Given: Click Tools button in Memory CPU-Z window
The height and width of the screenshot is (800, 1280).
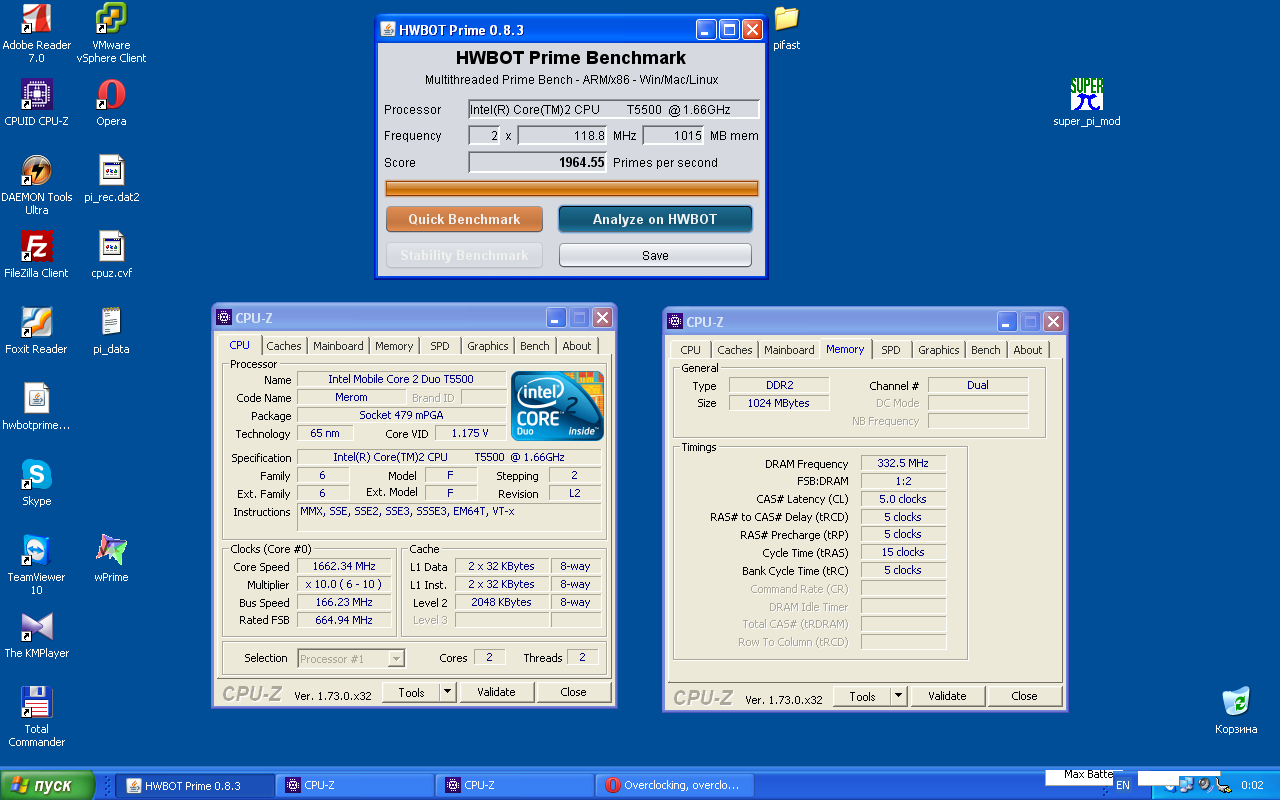Looking at the screenshot, I should tap(862, 696).
